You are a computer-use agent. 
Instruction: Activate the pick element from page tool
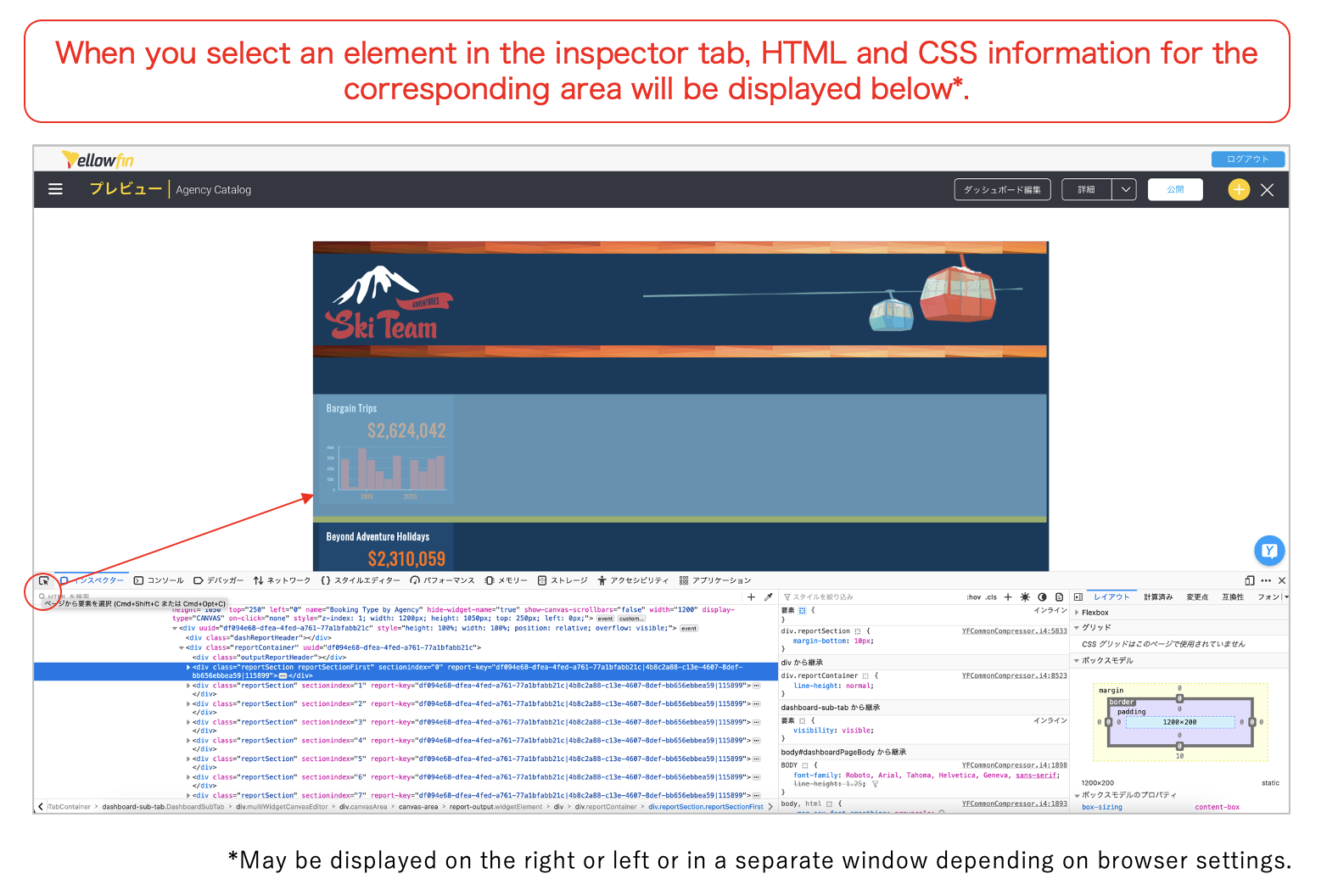point(43,581)
